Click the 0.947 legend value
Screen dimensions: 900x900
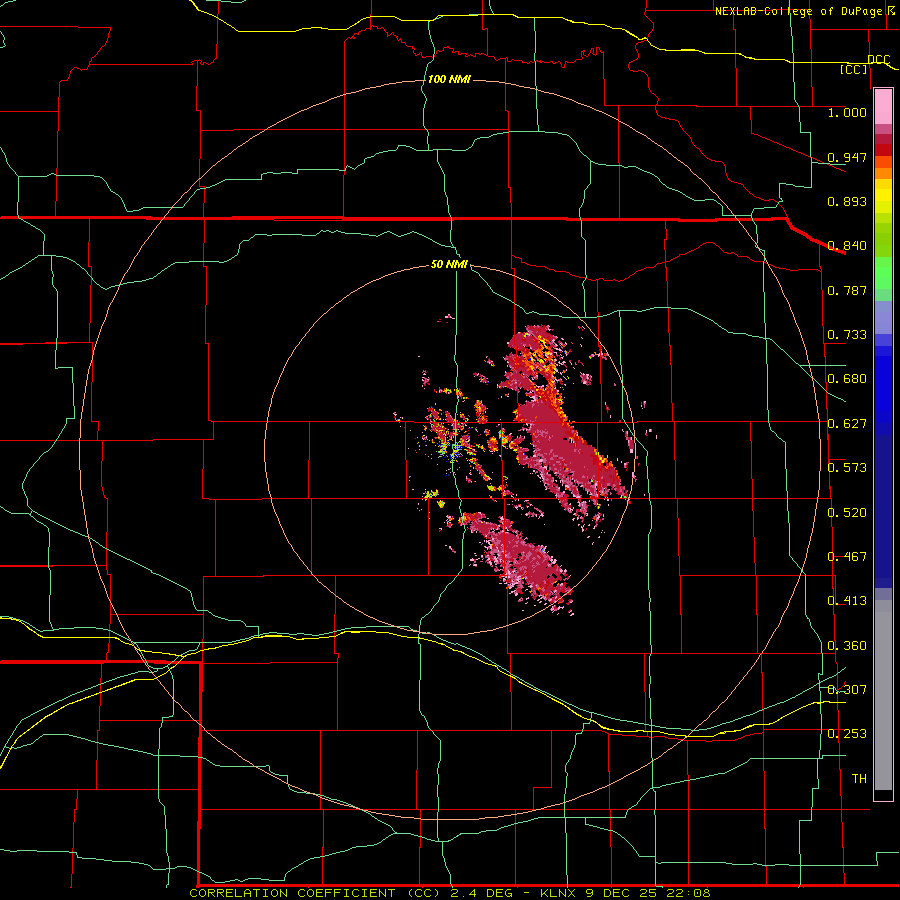[847, 157]
